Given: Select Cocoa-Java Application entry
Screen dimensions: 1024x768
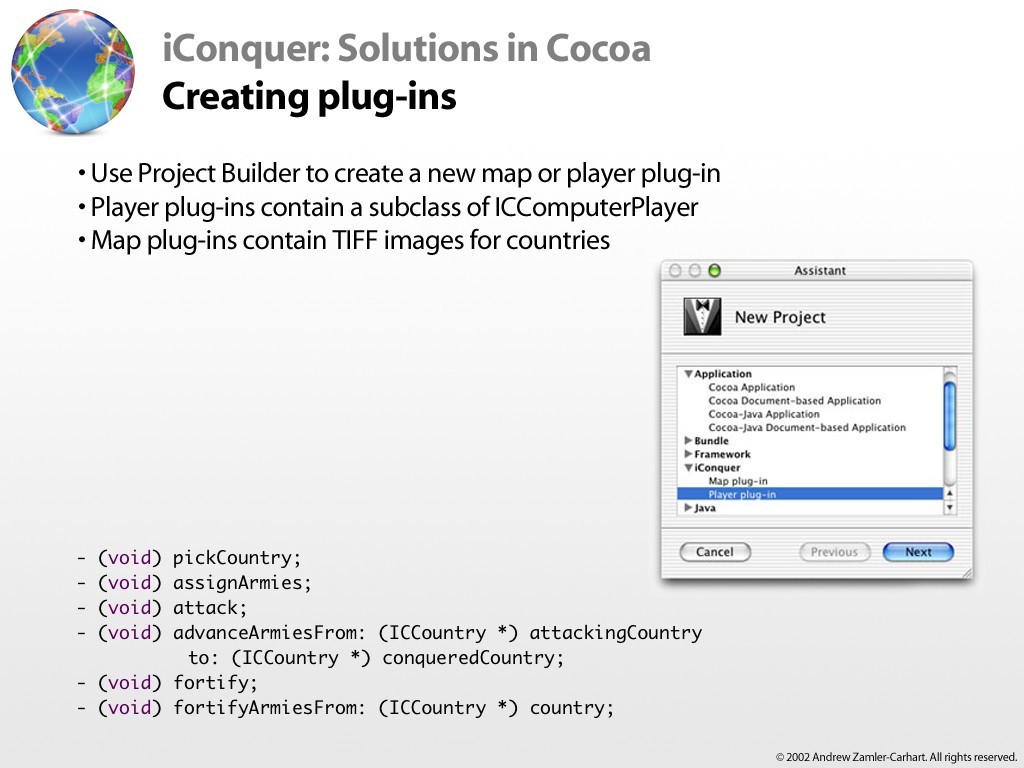Looking at the screenshot, I should 763,414.
